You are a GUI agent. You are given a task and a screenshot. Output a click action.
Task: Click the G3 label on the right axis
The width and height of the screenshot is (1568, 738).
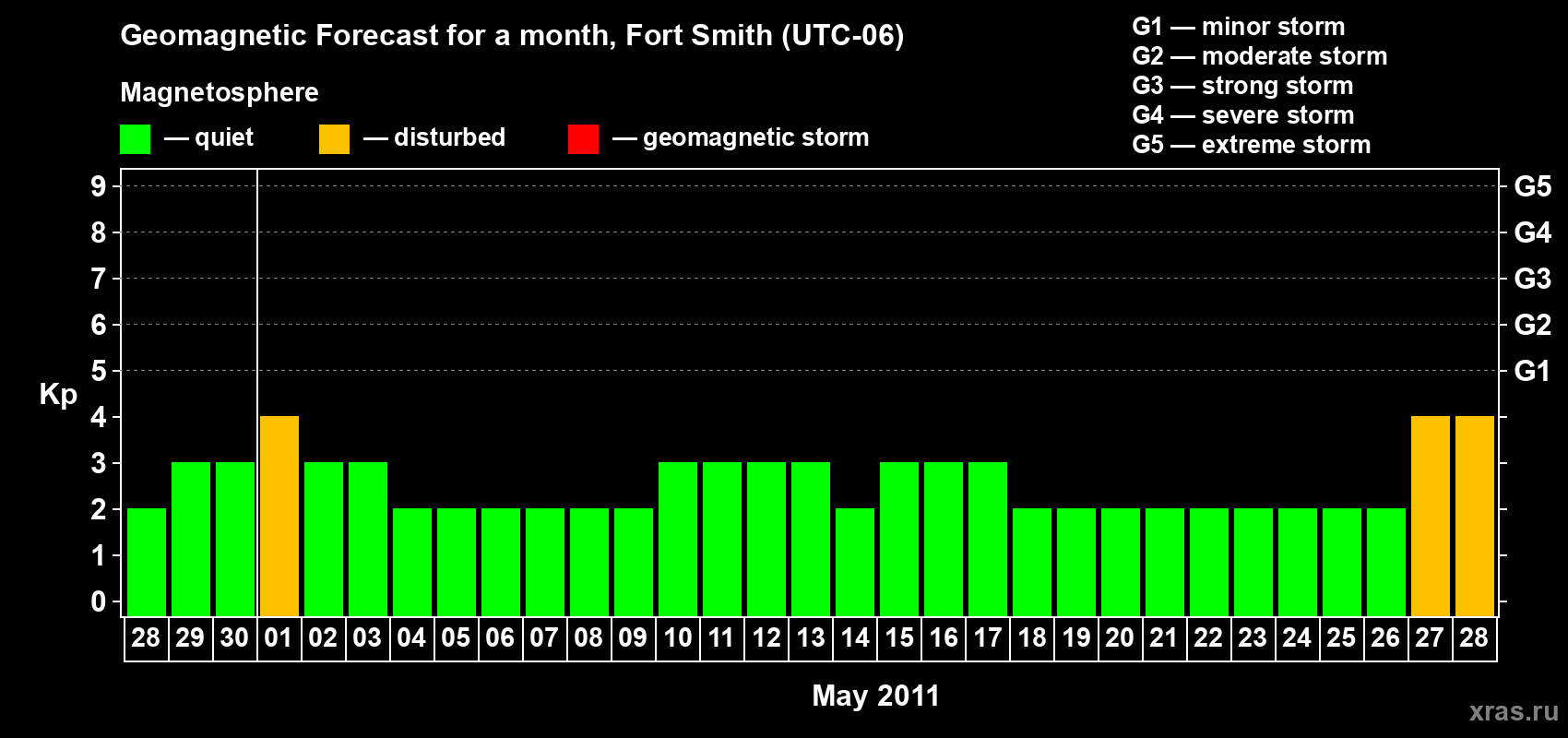pyautogui.click(x=1533, y=279)
